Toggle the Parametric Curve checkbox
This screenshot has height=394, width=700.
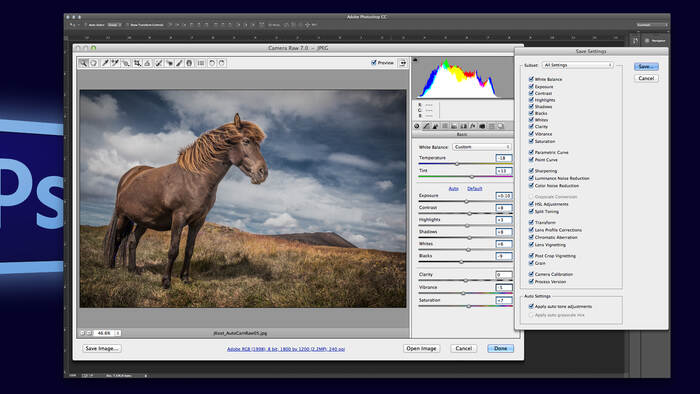531,152
